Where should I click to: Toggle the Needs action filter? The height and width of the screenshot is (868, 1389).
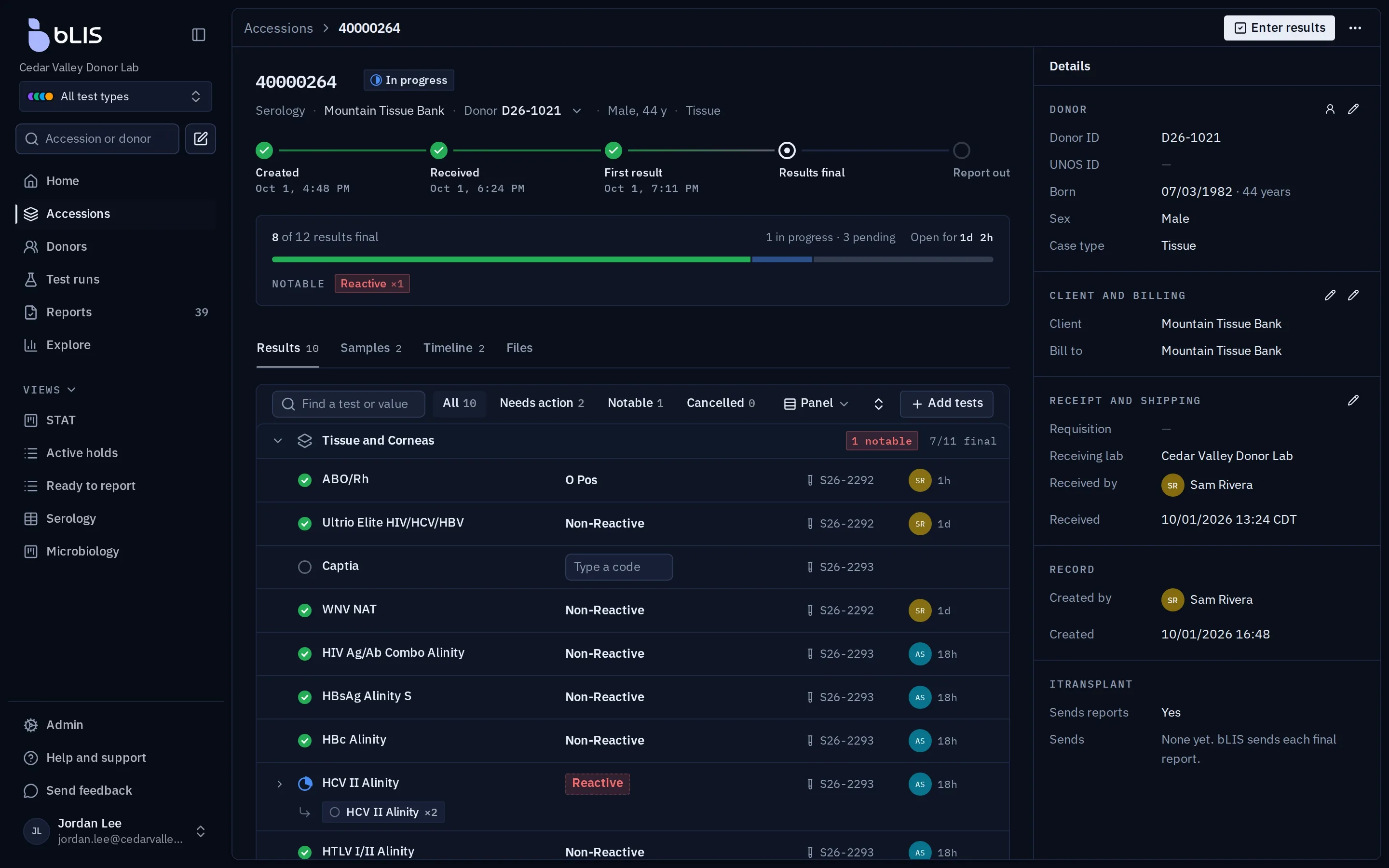click(542, 403)
